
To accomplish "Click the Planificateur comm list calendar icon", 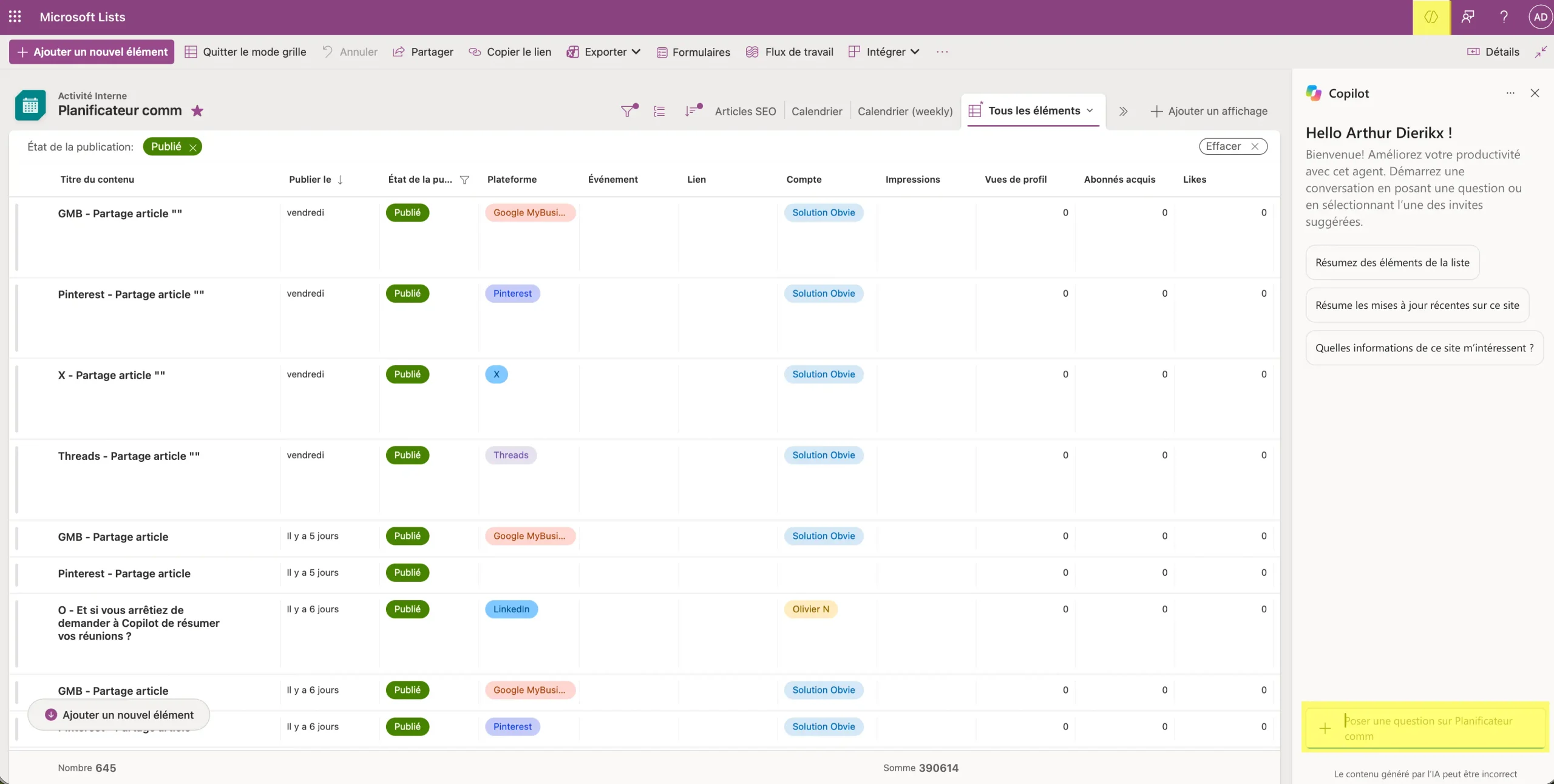I will tap(30, 105).
